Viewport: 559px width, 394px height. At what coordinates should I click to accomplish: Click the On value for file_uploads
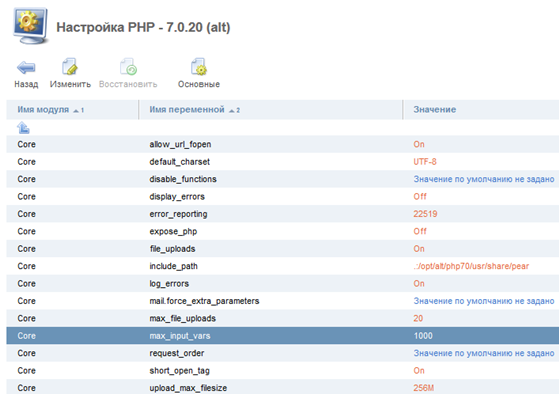(419, 249)
